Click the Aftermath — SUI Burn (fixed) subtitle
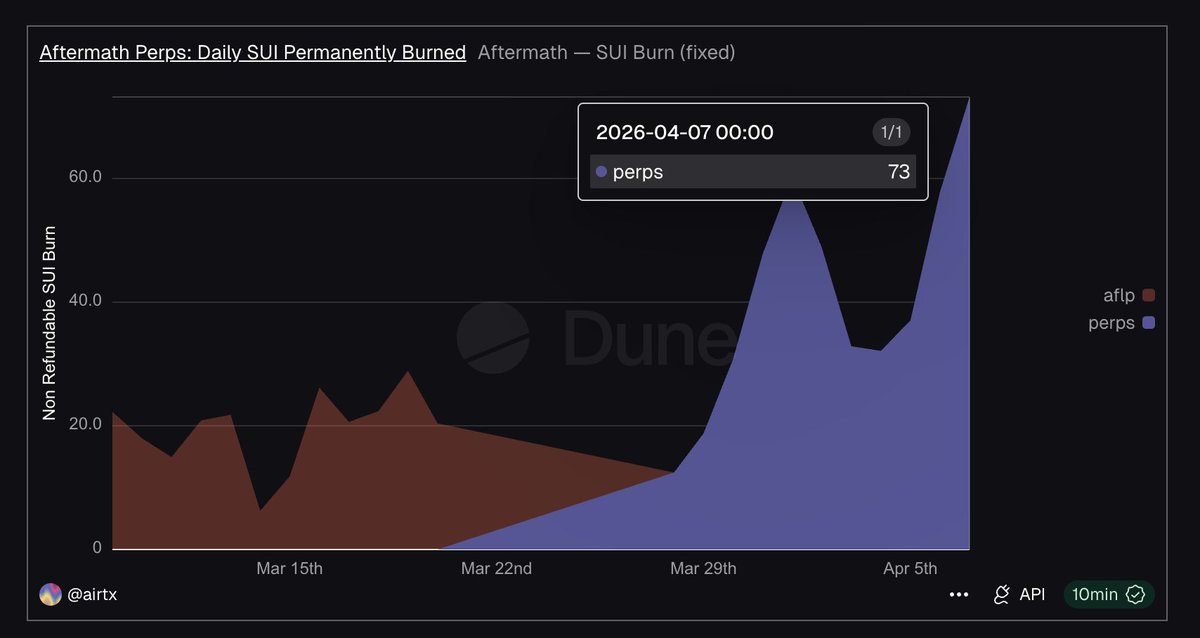1200x638 pixels. (607, 52)
